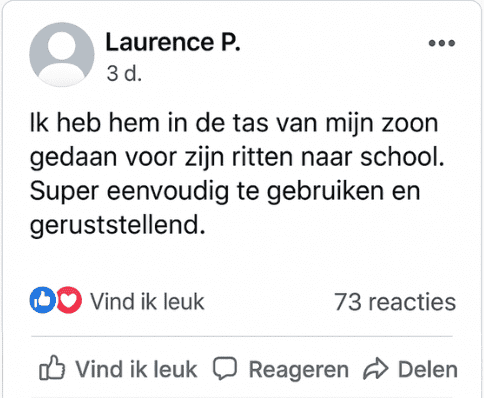Click Laurence P.'s grey profile avatar
This screenshot has height=398, width=484.
click(62, 55)
